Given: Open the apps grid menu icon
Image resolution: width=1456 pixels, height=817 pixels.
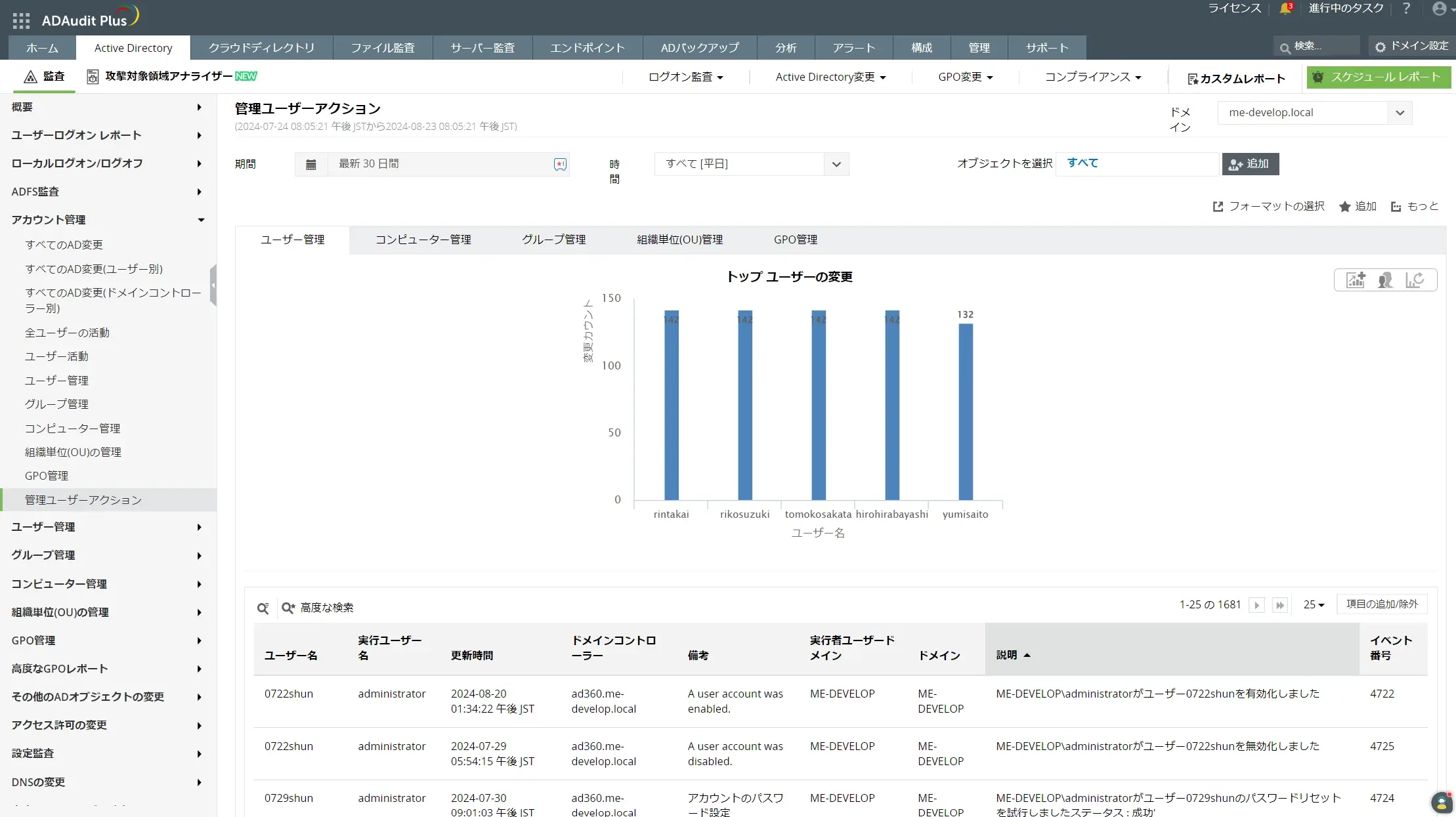Looking at the screenshot, I should (x=21, y=20).
